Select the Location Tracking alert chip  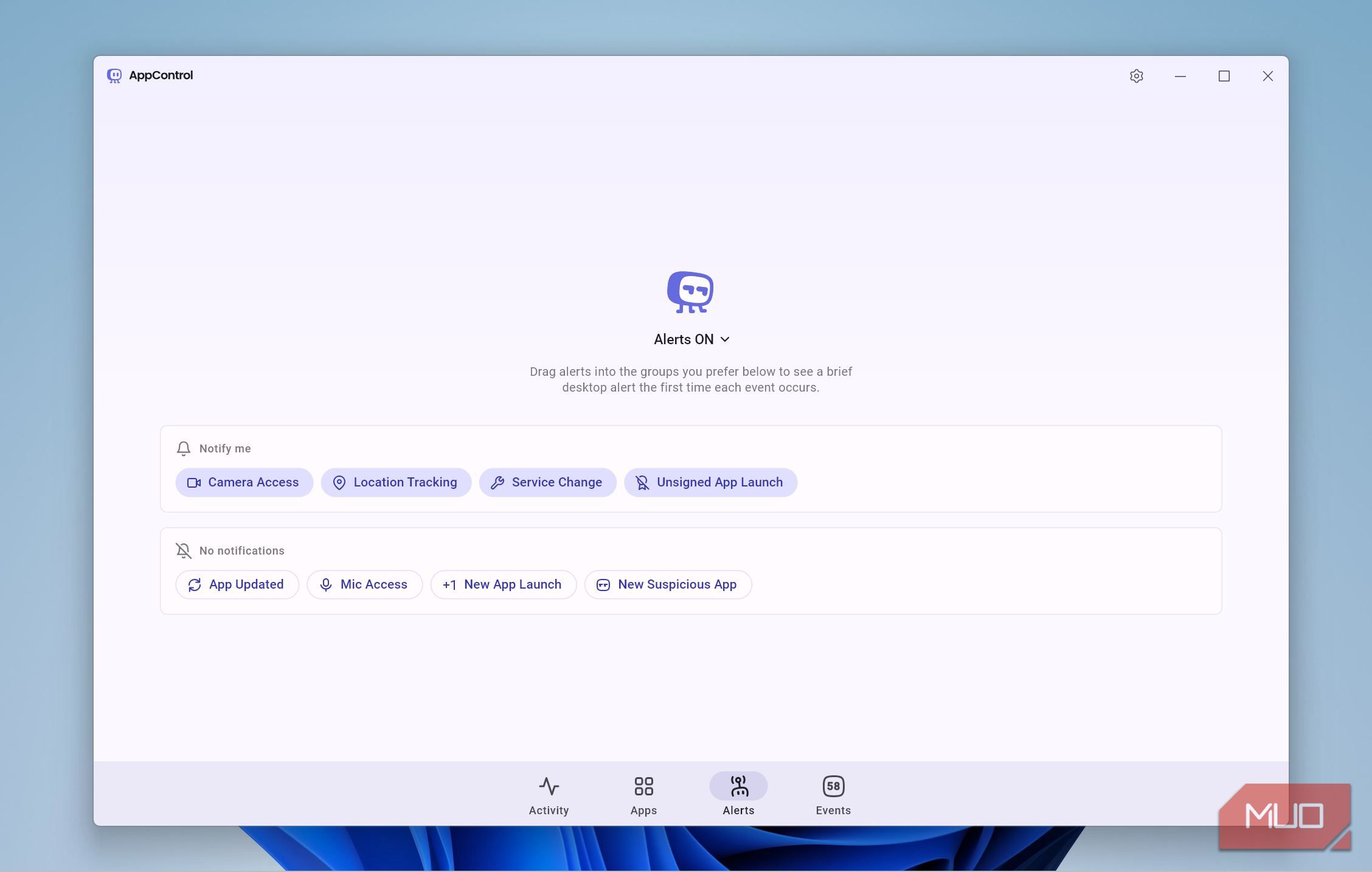click(396, 482)
